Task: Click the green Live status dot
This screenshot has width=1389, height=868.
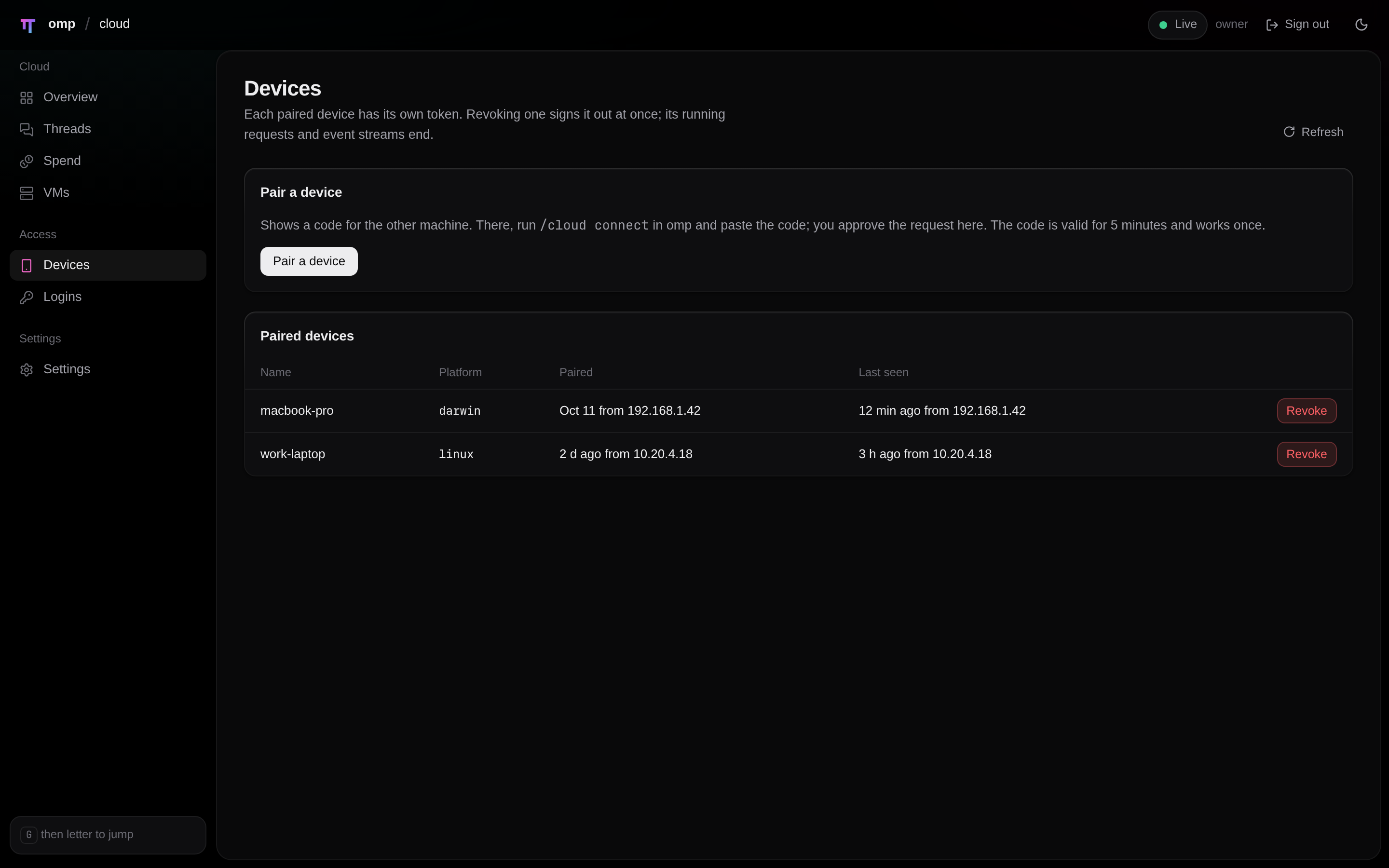Action: [x=1163, y=25]
